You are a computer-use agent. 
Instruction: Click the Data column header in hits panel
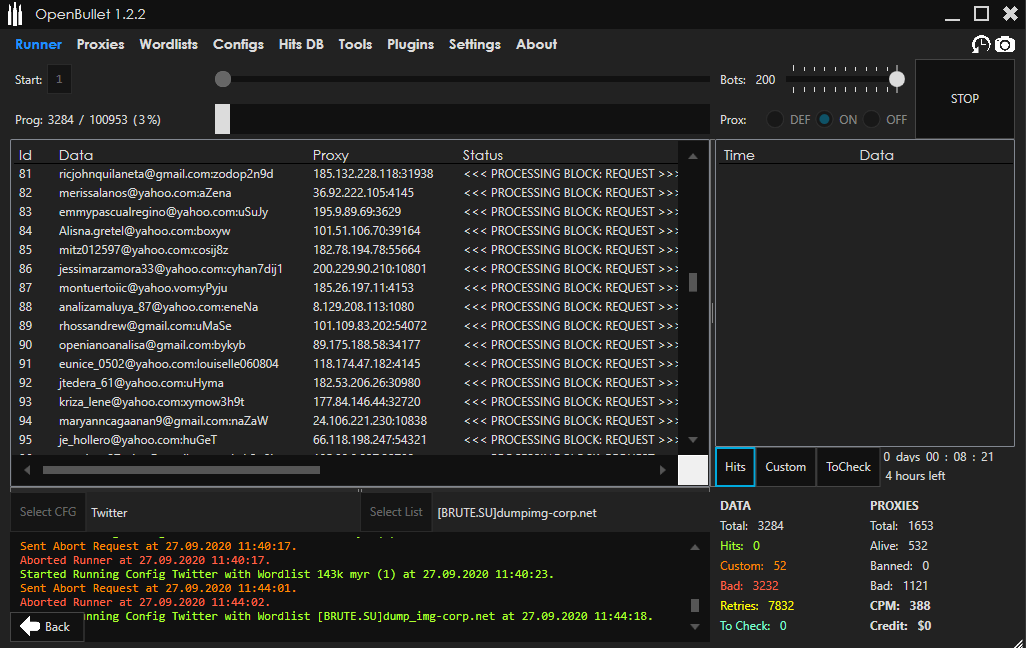(x=877, y=155)
